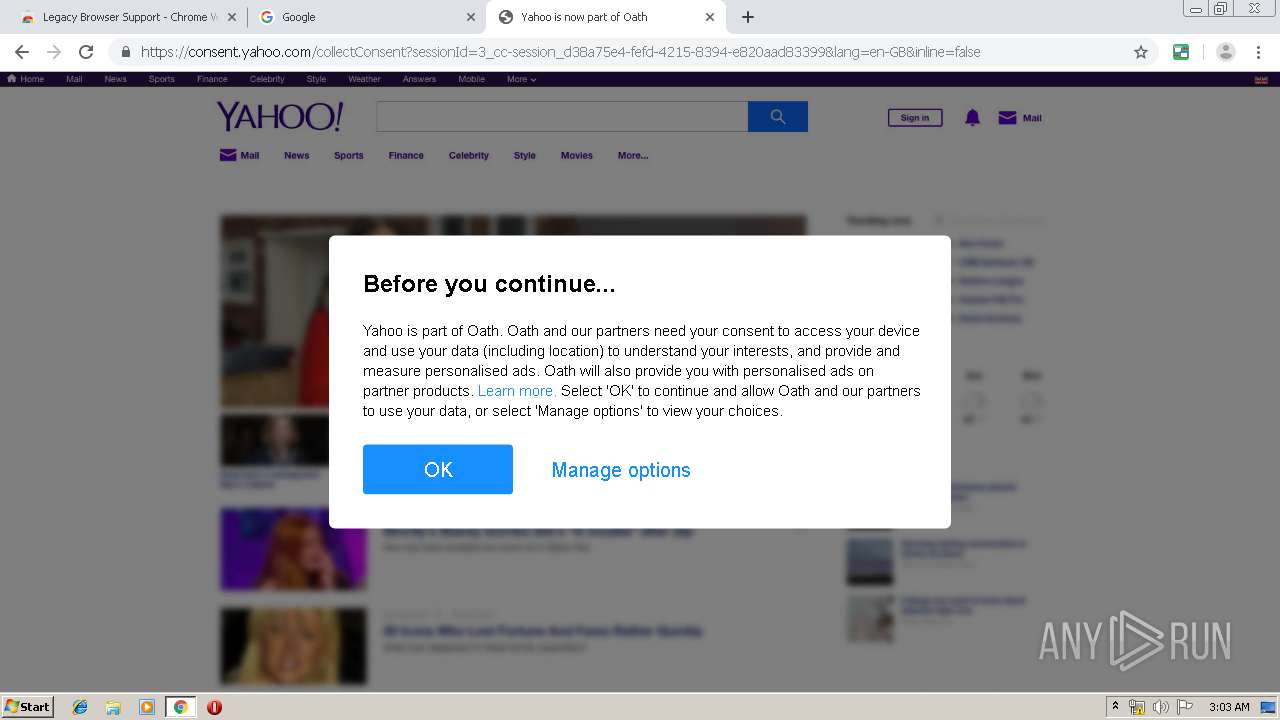Image resolution: width=1280 pixels, height=720 pixels.
Task: Open Finance under the Yahoo logo
Action: click(406, 155)
